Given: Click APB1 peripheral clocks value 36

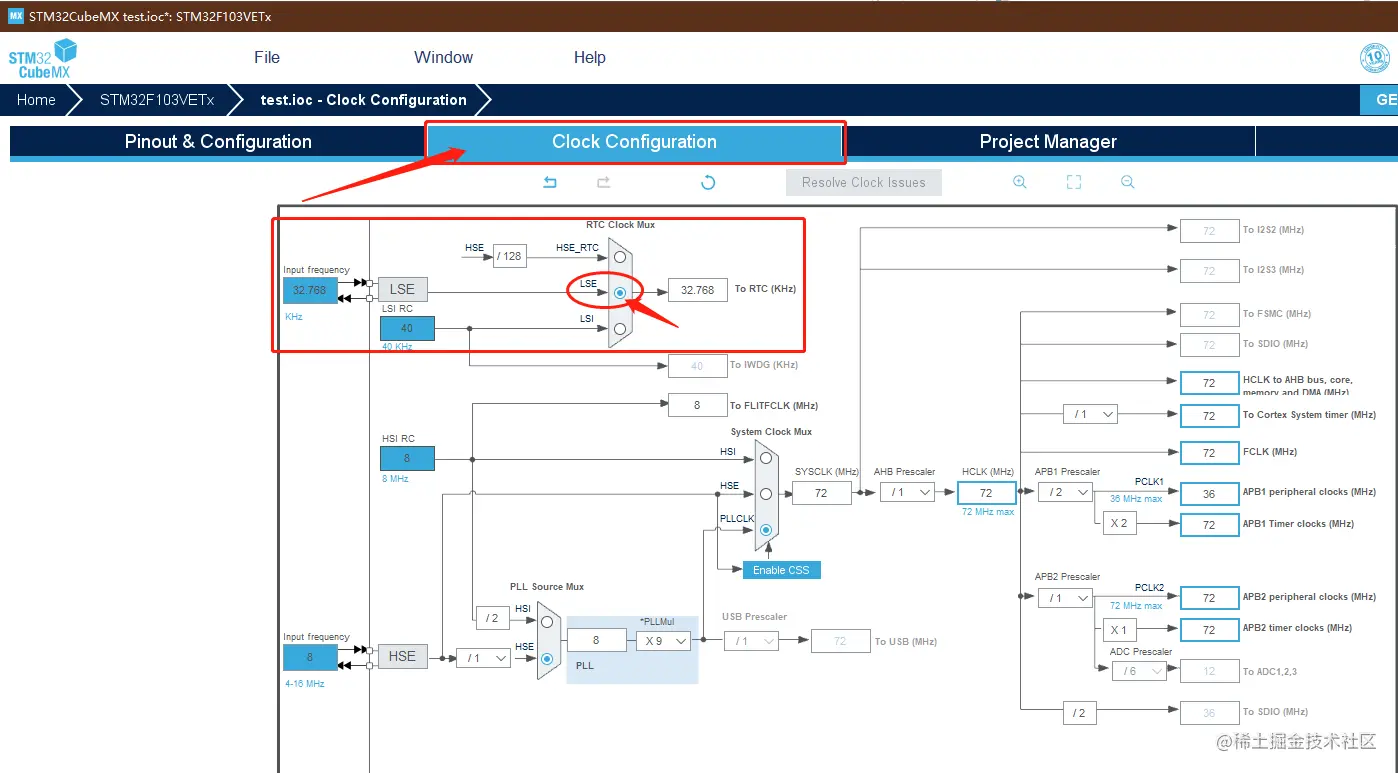Looking at the screenshot, I should pos(1209,494).
